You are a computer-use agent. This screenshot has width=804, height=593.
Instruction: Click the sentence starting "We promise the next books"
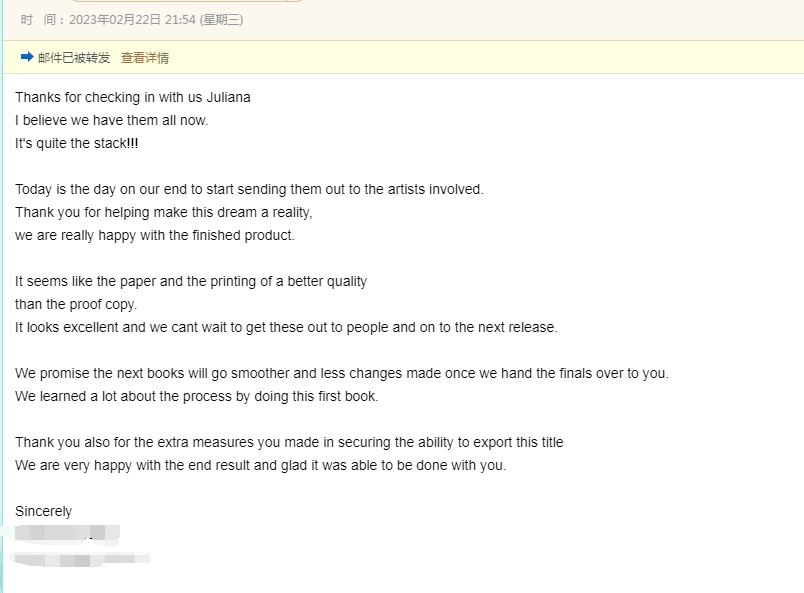pos(342,373)
